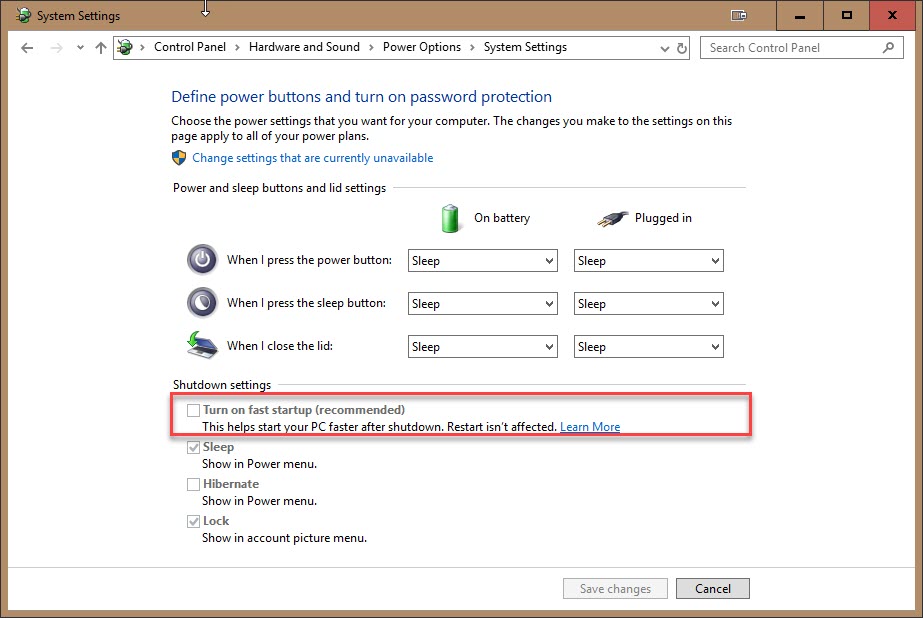Enable Turn on fast startup checkbox

click(x=193, y=410)
